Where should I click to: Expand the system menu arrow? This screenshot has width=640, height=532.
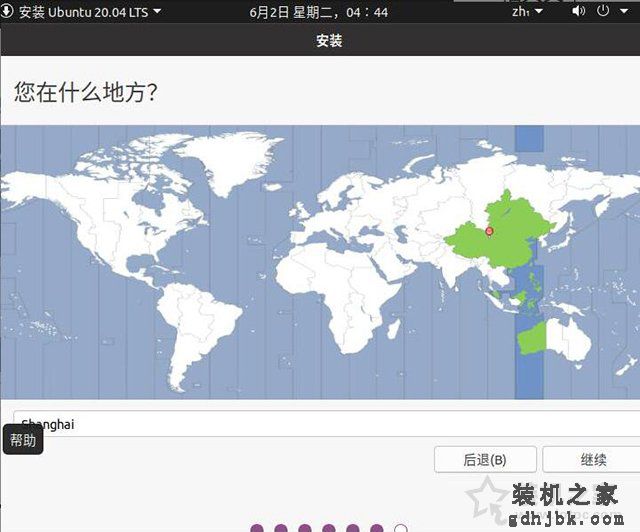point(624,11)
